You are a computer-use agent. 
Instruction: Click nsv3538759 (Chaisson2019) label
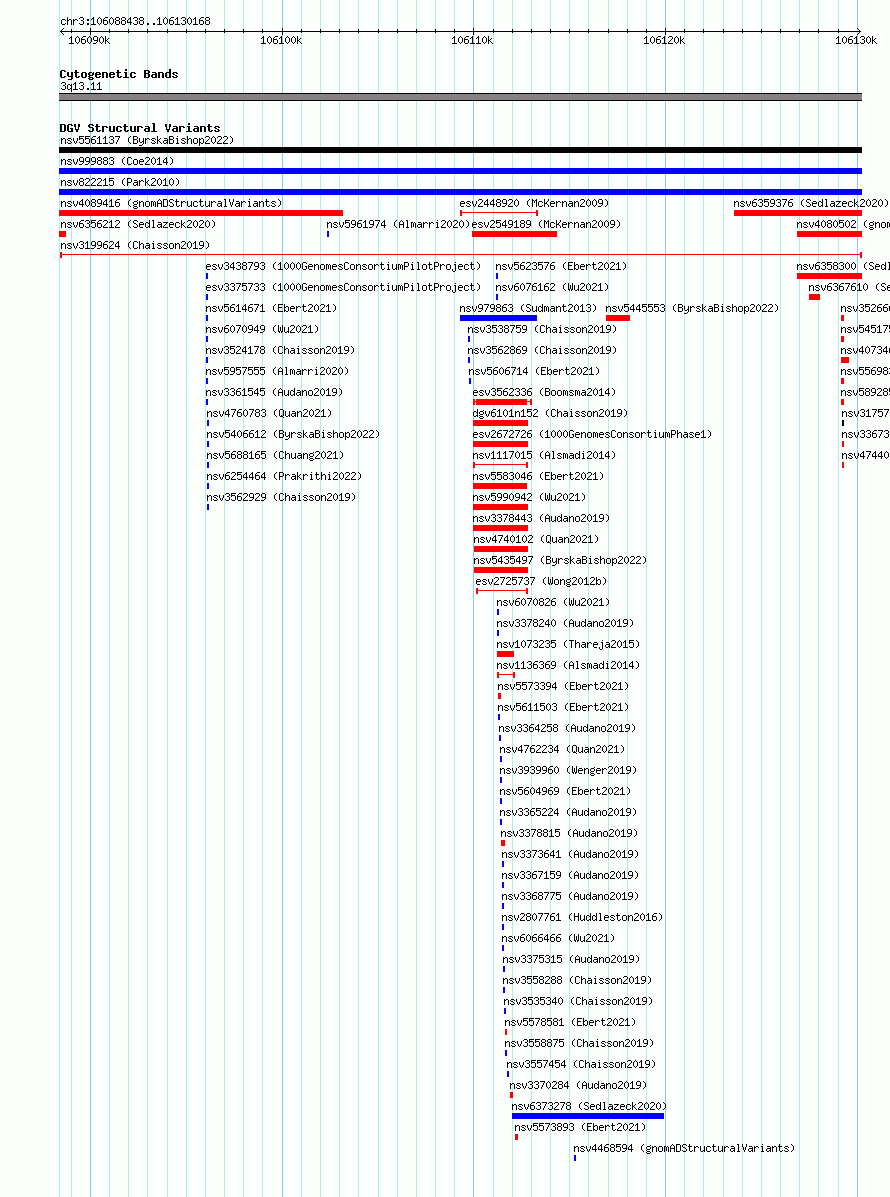click(542, 329)
